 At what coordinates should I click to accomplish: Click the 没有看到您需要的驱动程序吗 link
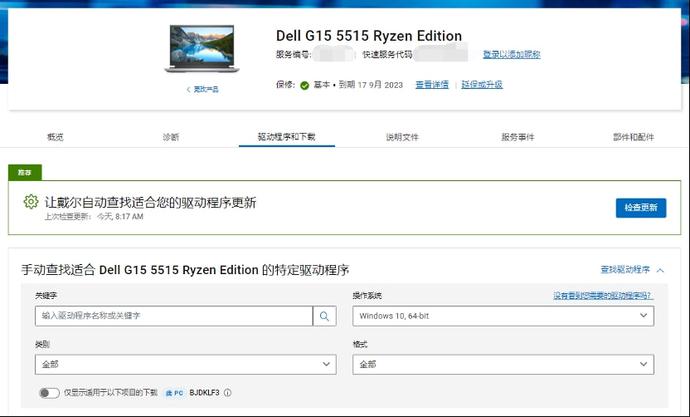point(603,296)
